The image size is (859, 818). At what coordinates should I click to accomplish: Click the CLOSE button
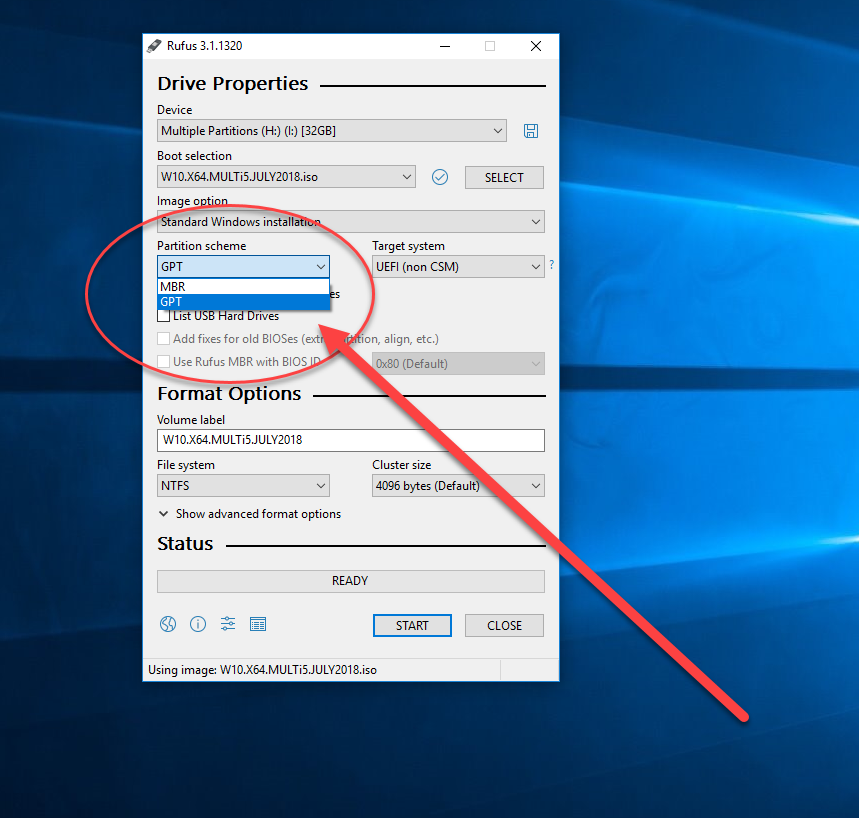pos(504,626)
